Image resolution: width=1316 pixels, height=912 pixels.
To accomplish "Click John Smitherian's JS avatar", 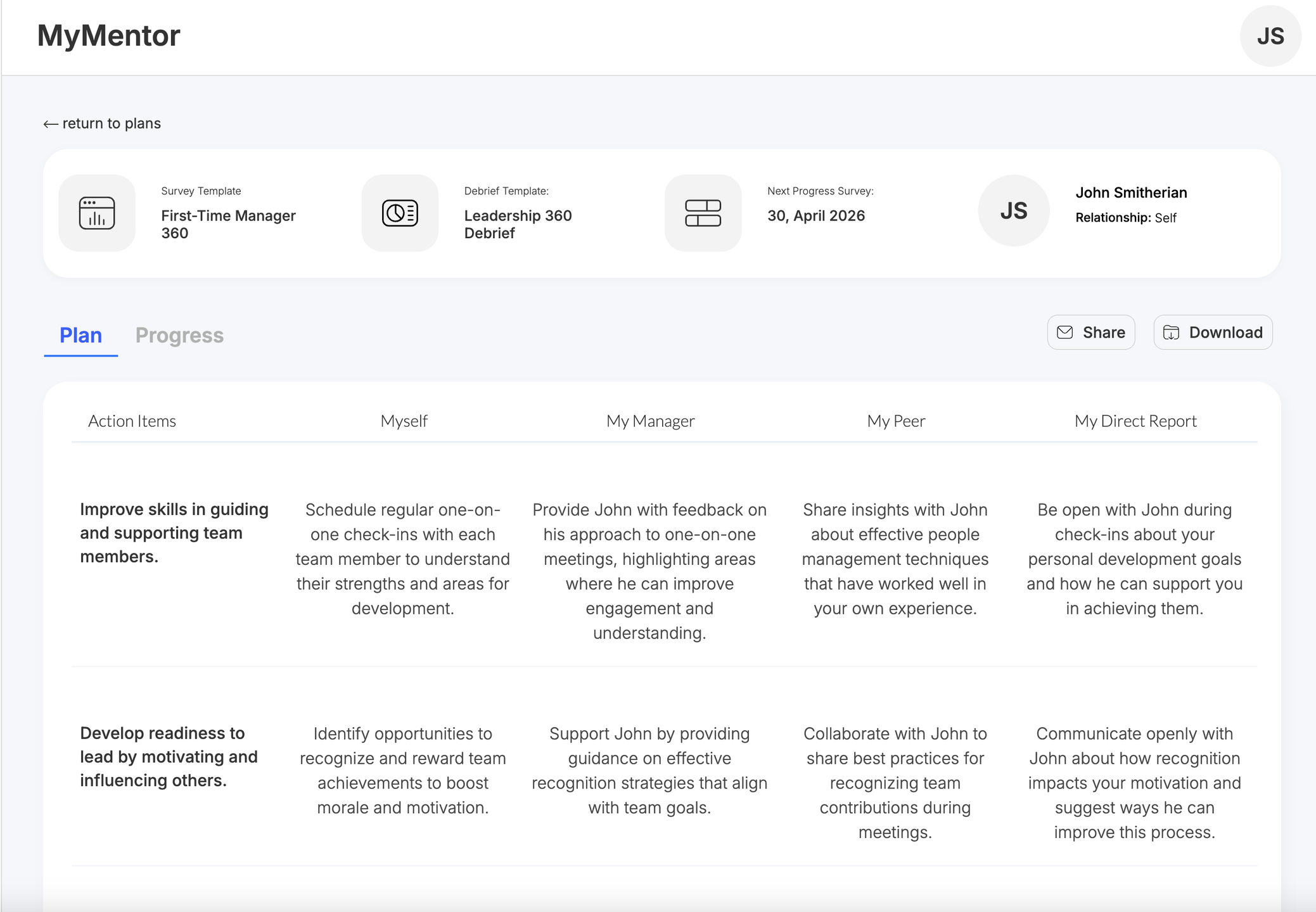I will tap(1013, 211).
